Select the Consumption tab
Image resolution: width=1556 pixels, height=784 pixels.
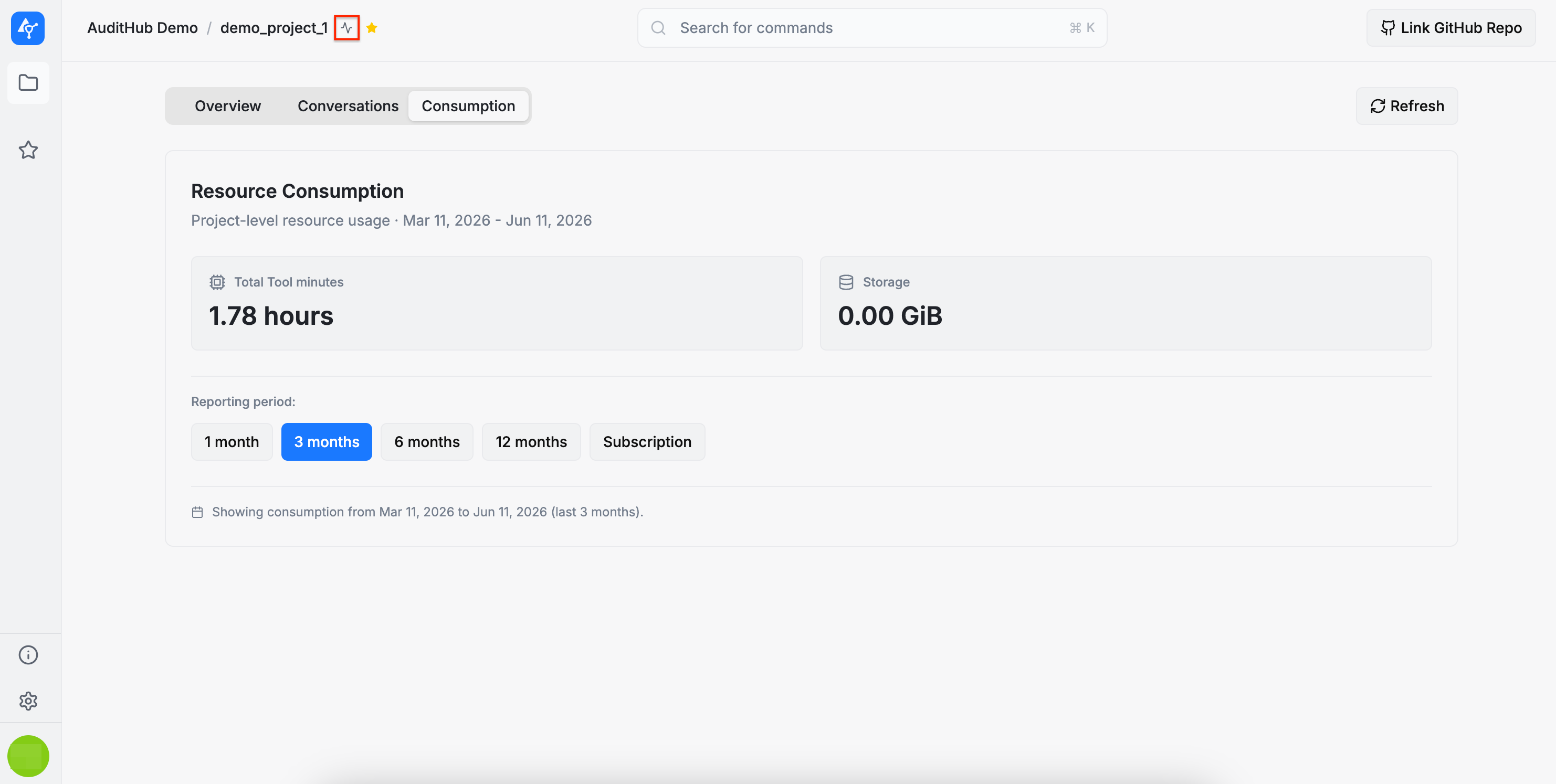tap(468, 105)
